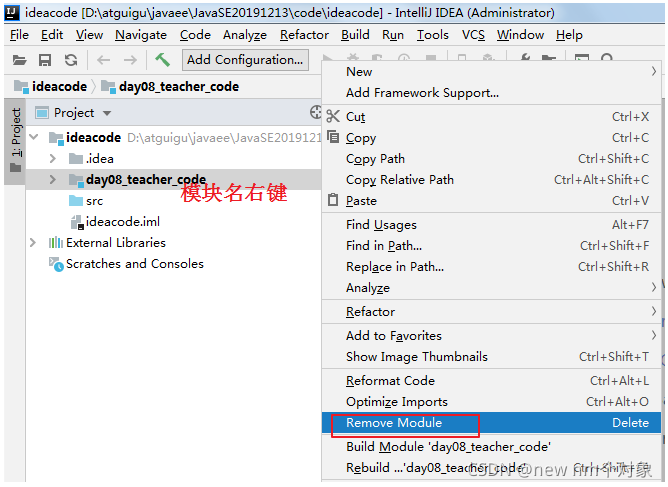Open the Run menu

click(x=393, y=35)
